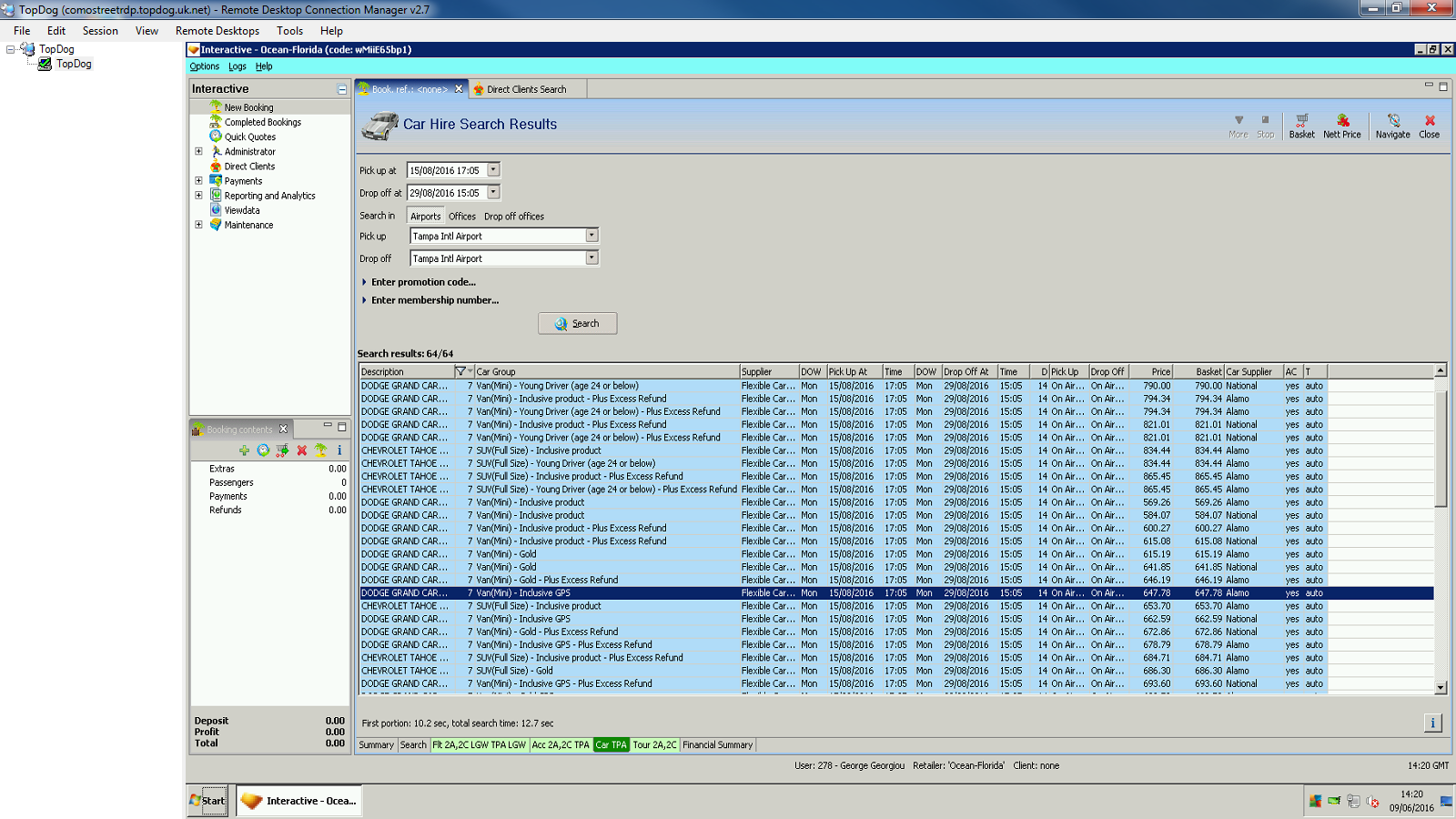Open Financial Summary bottom tab

[x=717, y=744]
